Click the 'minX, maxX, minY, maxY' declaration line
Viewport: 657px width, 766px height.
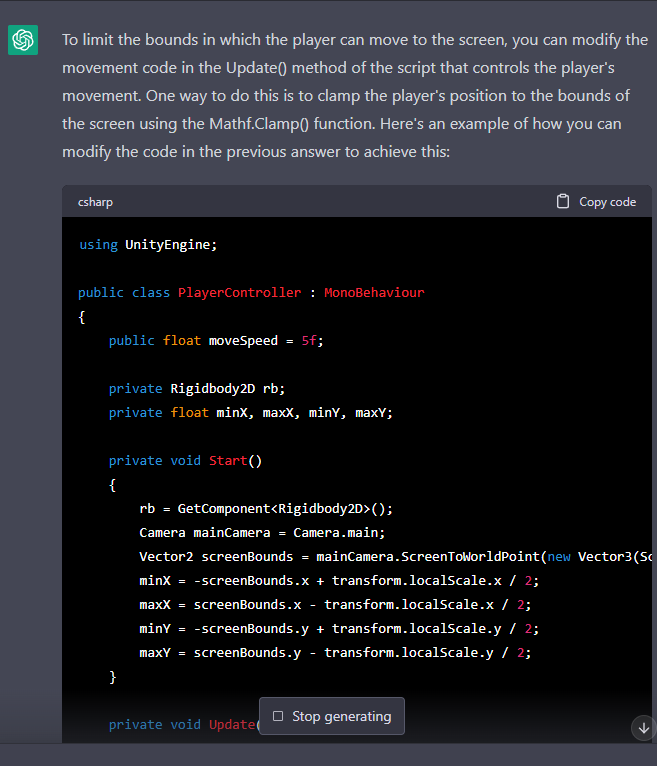point(251,412)
